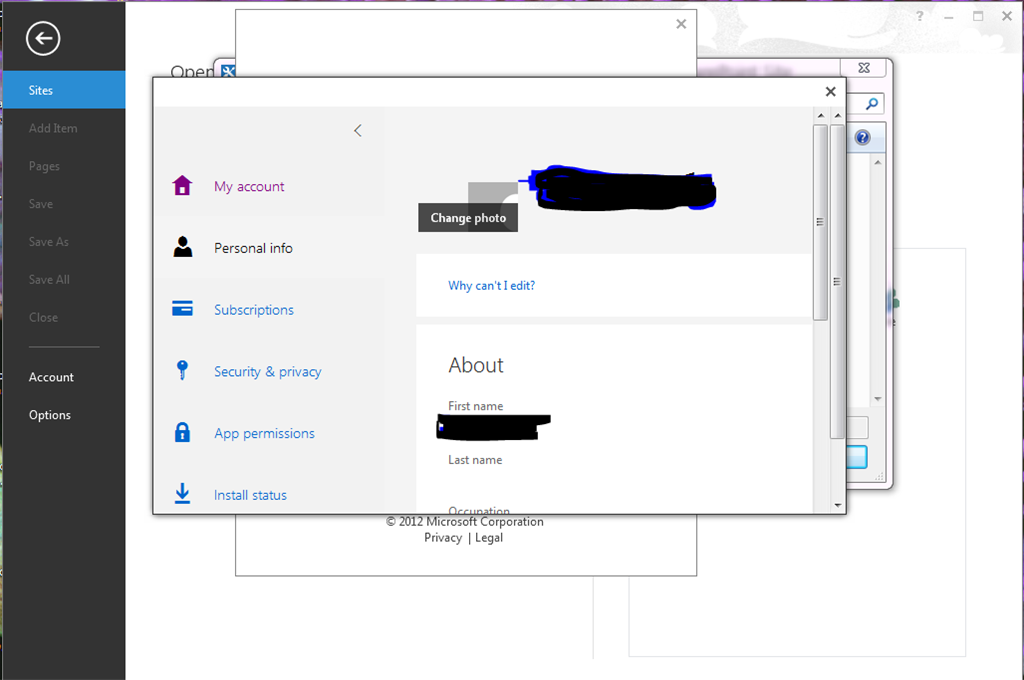Click the blue help icon in the Open Site dialog

pos(863,137)
